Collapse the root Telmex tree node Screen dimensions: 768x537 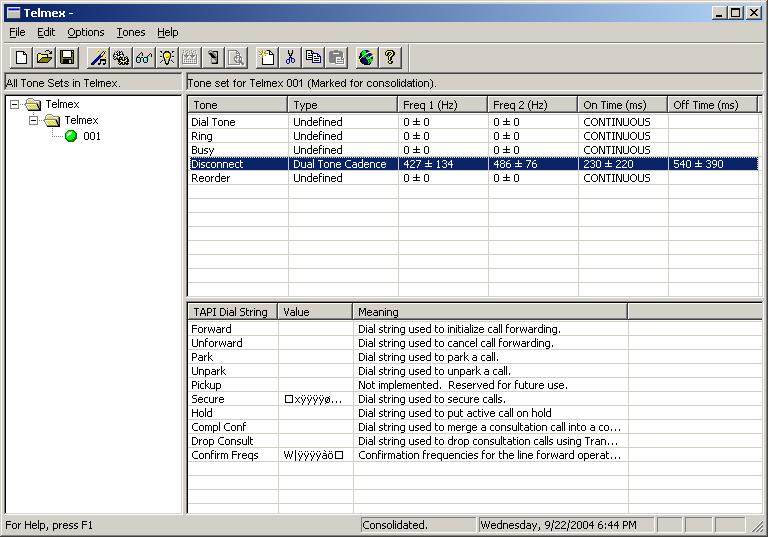point(15,104)
